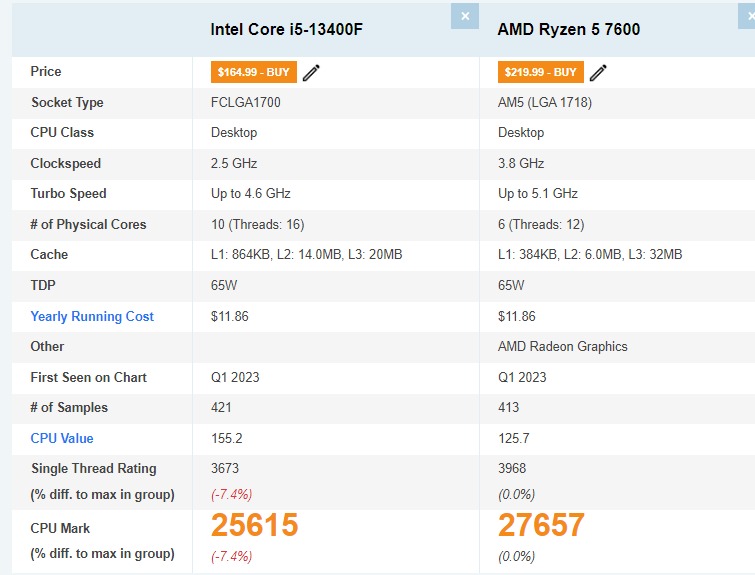Viewport: 755px width, 575px height.
Task: Select the AMD Ryzen 5 7600 heading
Action: click(569, 29)
